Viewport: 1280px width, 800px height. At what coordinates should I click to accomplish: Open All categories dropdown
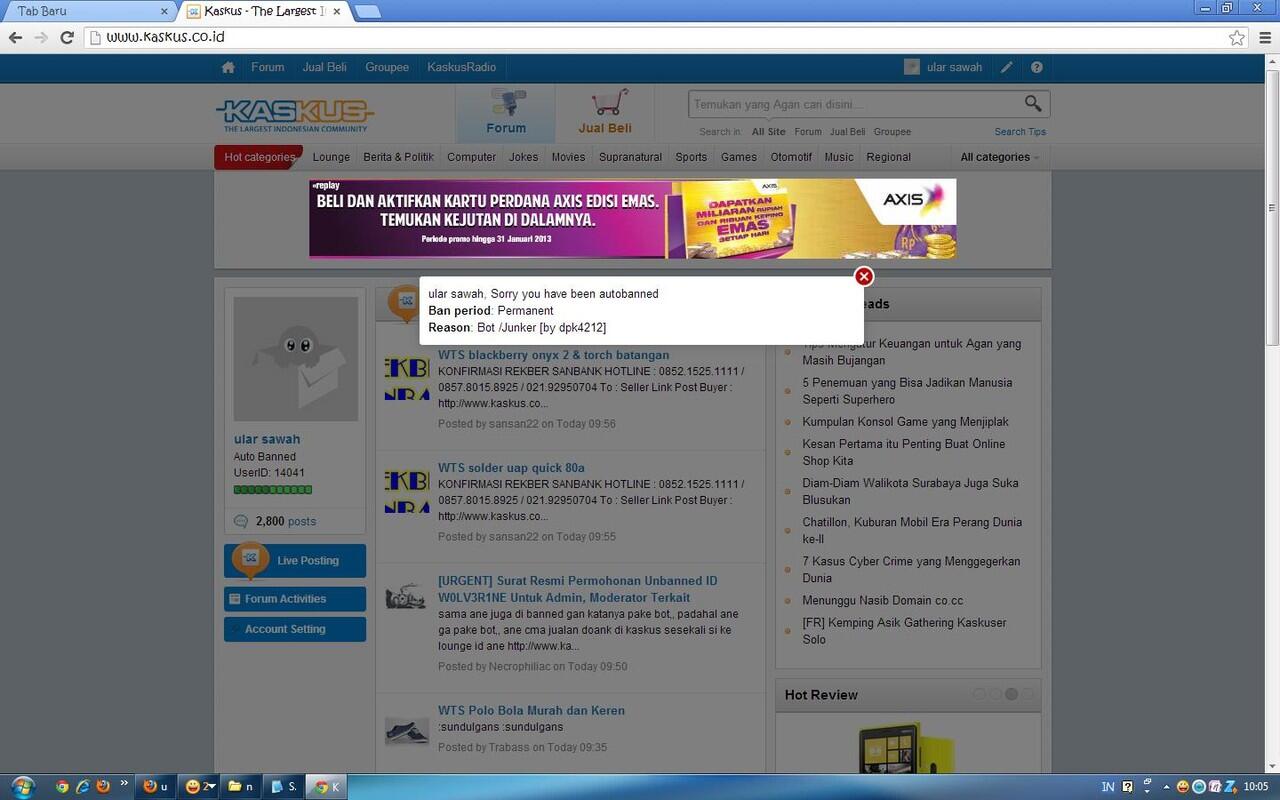point(1000,157)
